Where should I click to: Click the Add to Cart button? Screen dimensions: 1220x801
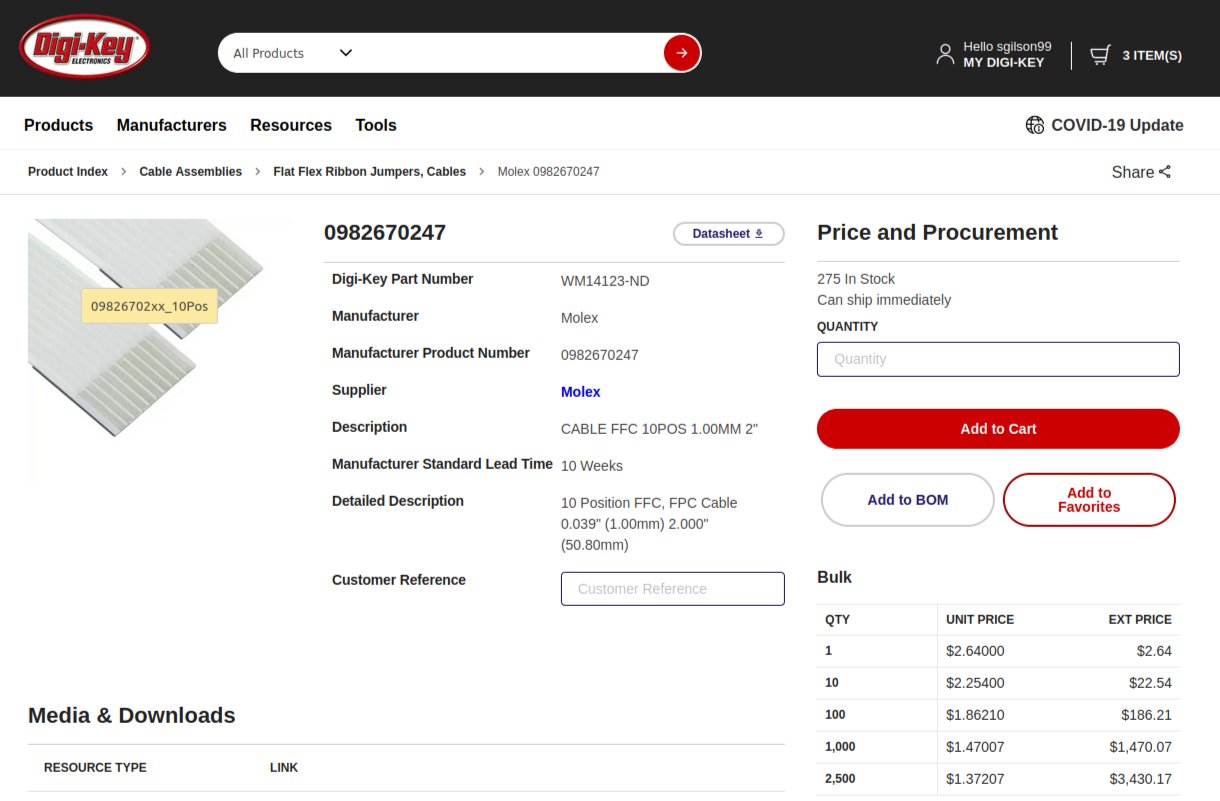point(998,429)
